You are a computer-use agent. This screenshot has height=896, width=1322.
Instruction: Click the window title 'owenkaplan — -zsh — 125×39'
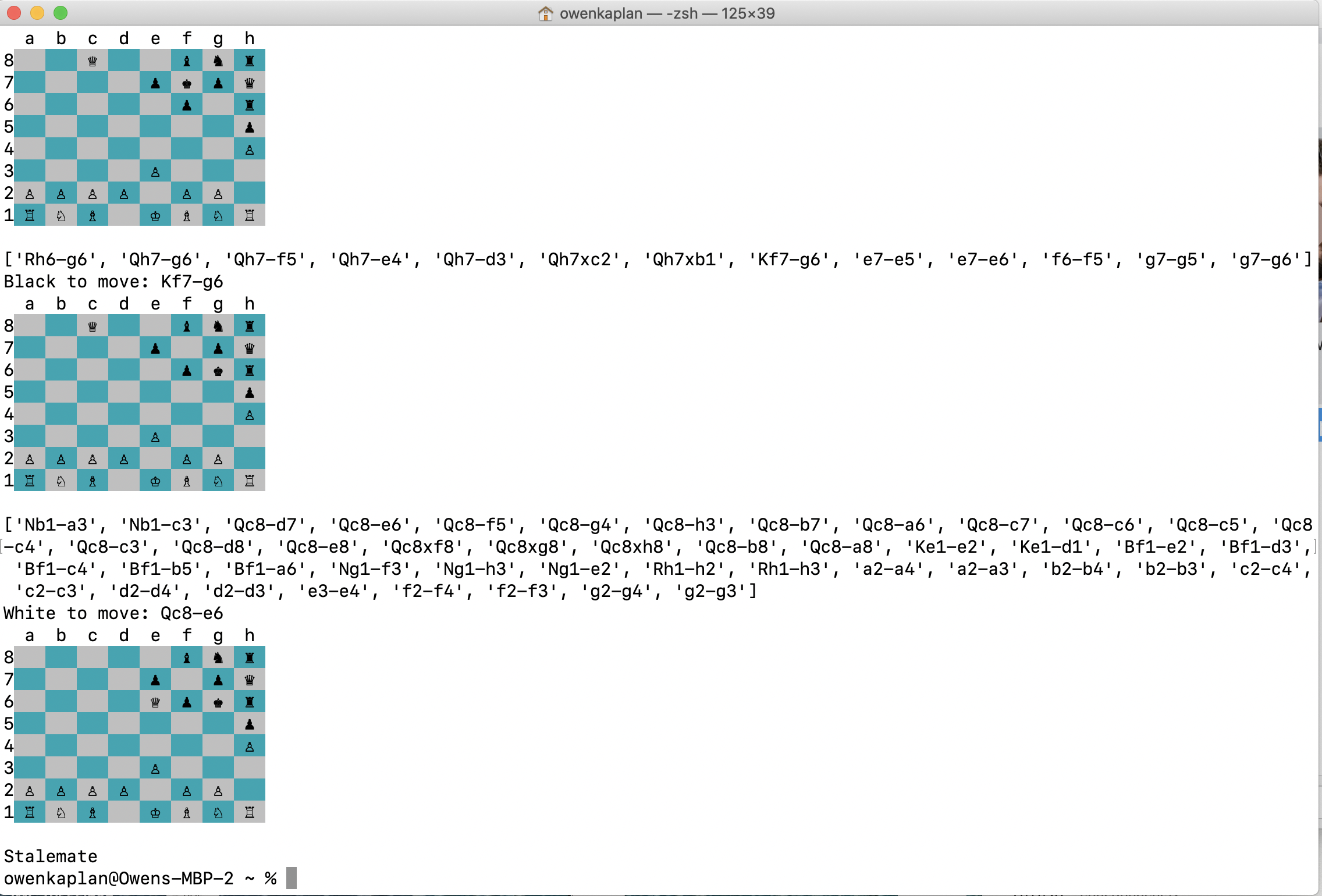tap(667, 13)
